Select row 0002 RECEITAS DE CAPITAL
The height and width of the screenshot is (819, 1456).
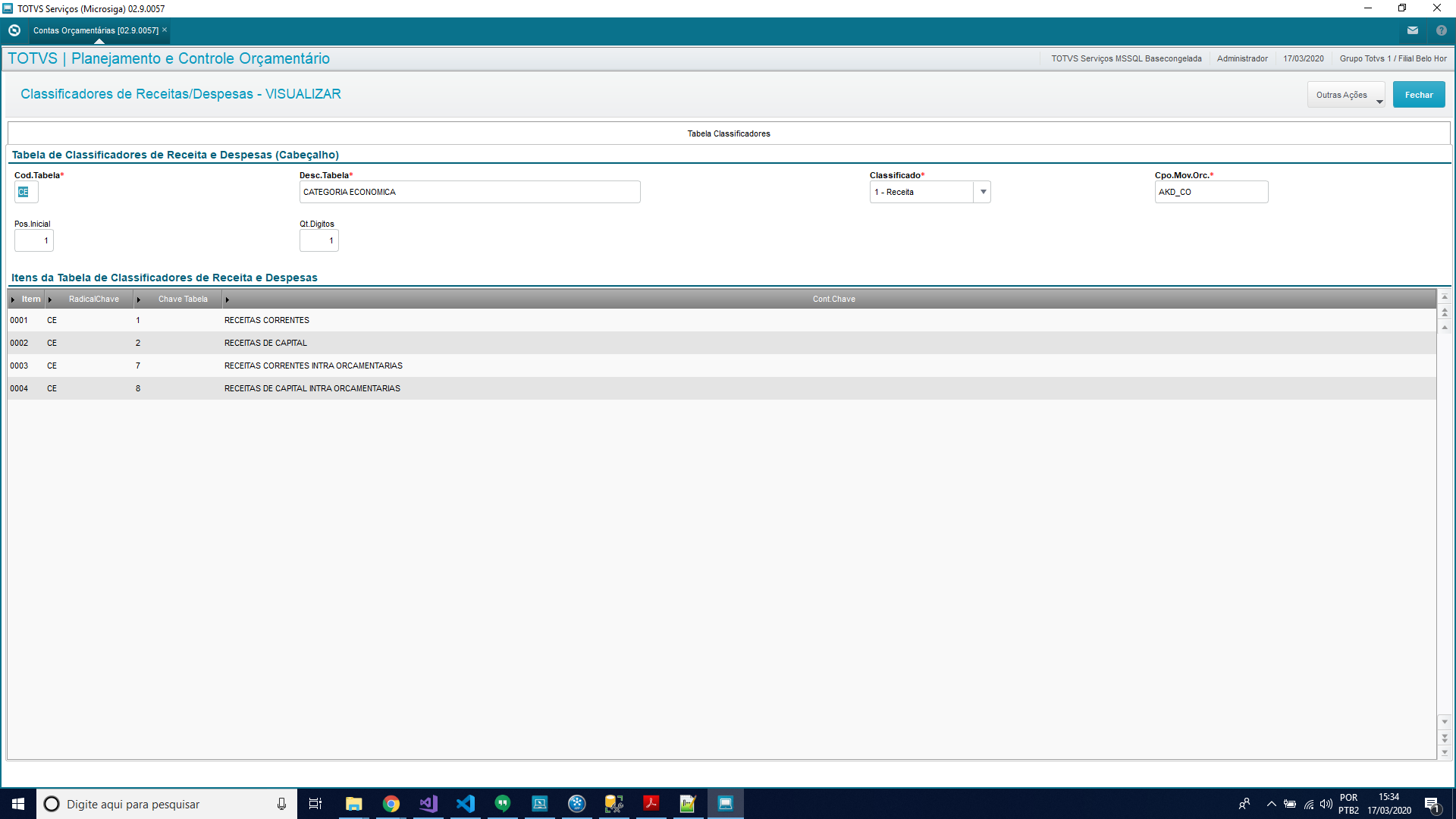(722, 343)
